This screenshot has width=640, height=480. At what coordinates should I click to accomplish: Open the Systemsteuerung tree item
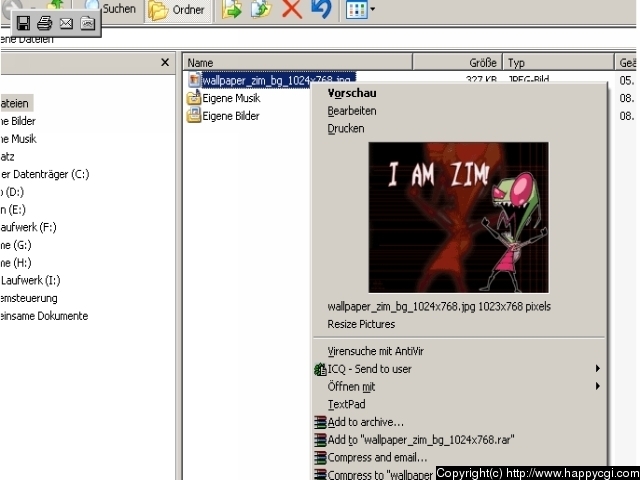29,298
